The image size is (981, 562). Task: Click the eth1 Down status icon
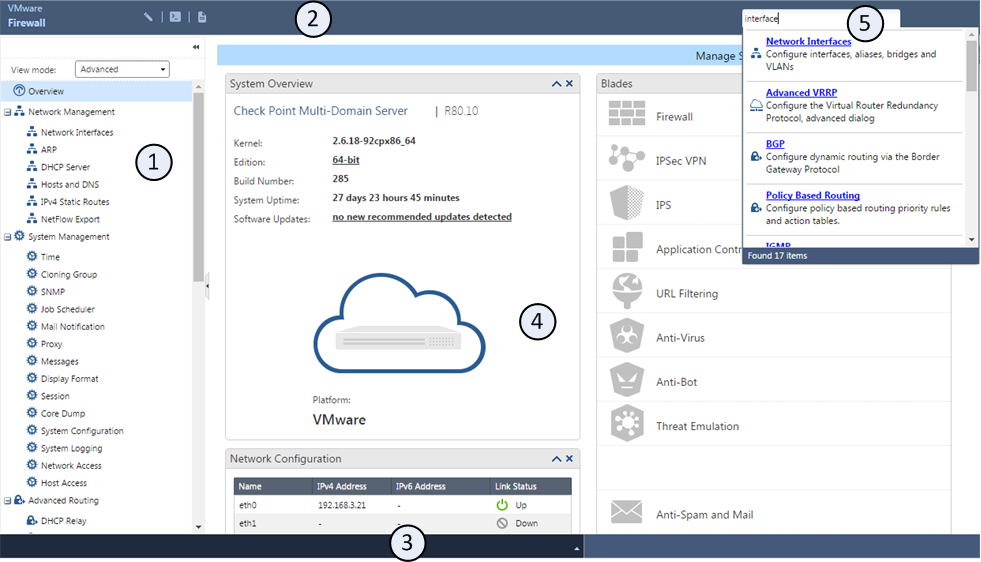(502, 523)
